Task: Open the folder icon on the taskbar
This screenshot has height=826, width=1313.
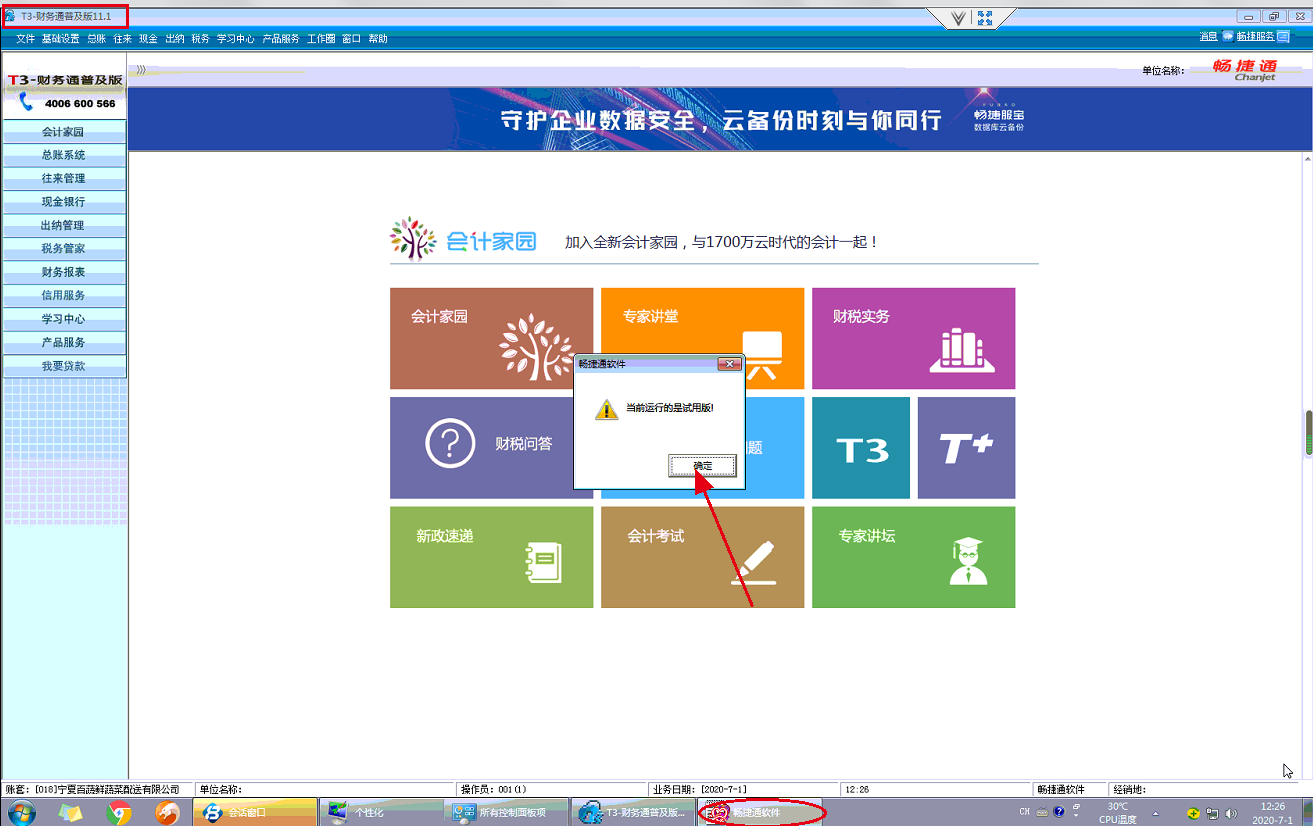Action: [71, 812]
